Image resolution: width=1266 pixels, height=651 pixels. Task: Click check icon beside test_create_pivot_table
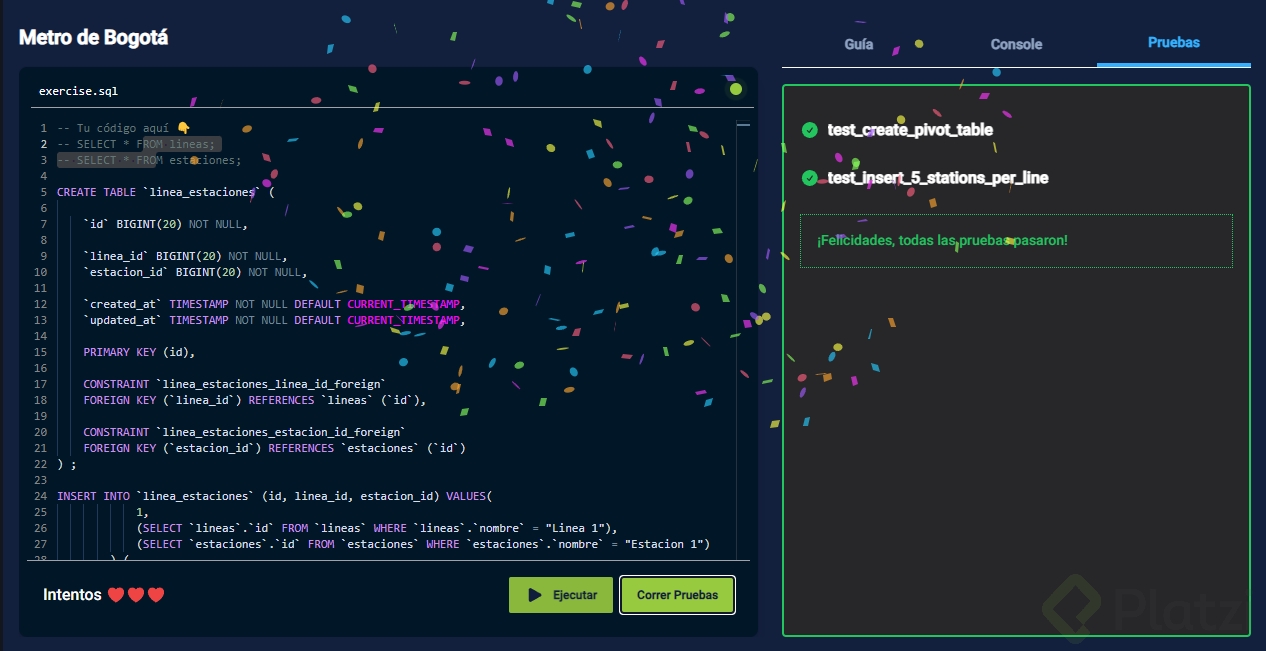pyautogui.click(x=809, y=130)
